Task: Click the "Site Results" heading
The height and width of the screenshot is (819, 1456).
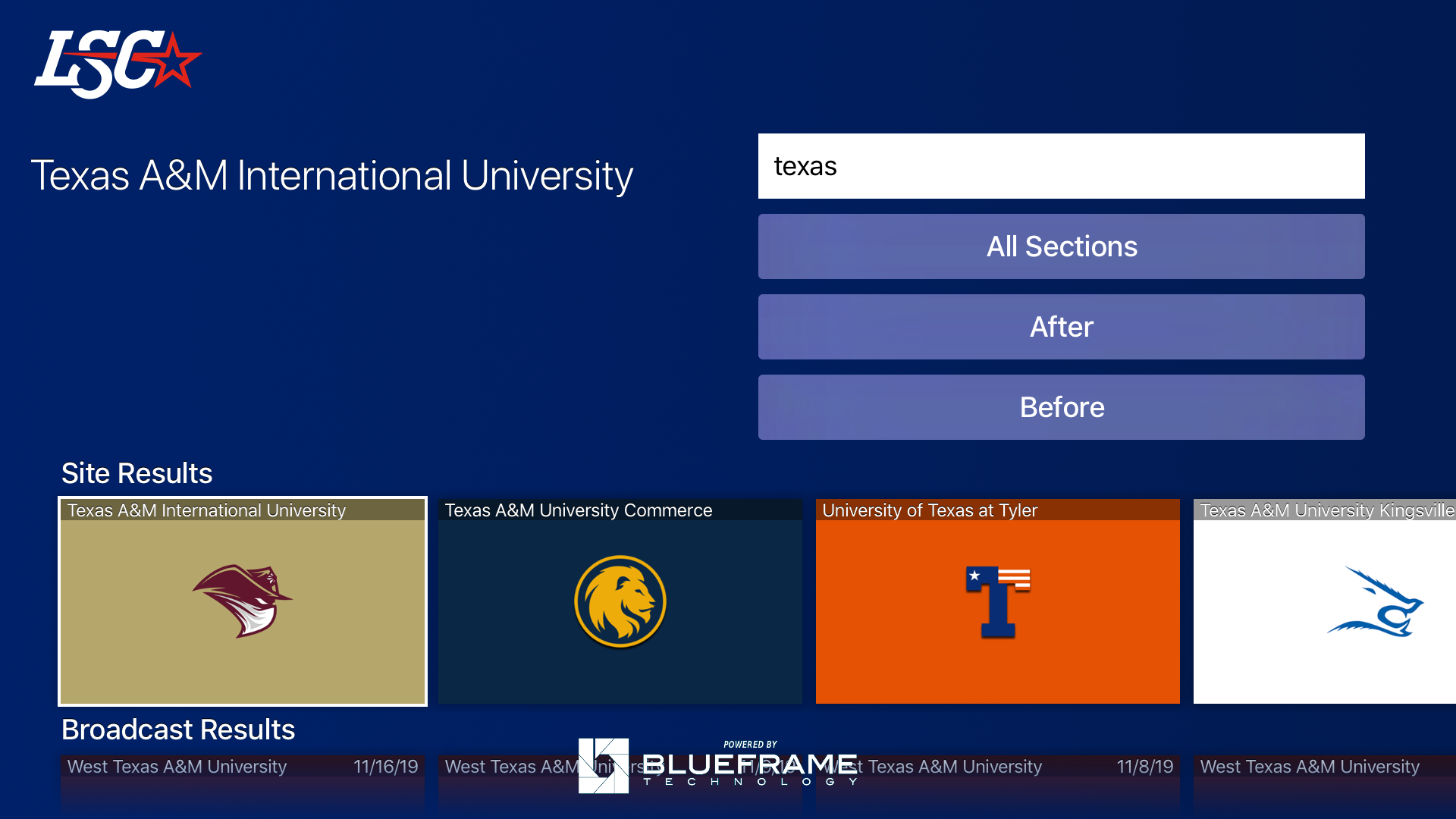Action: pyautogui.click(x=137, y=473)
